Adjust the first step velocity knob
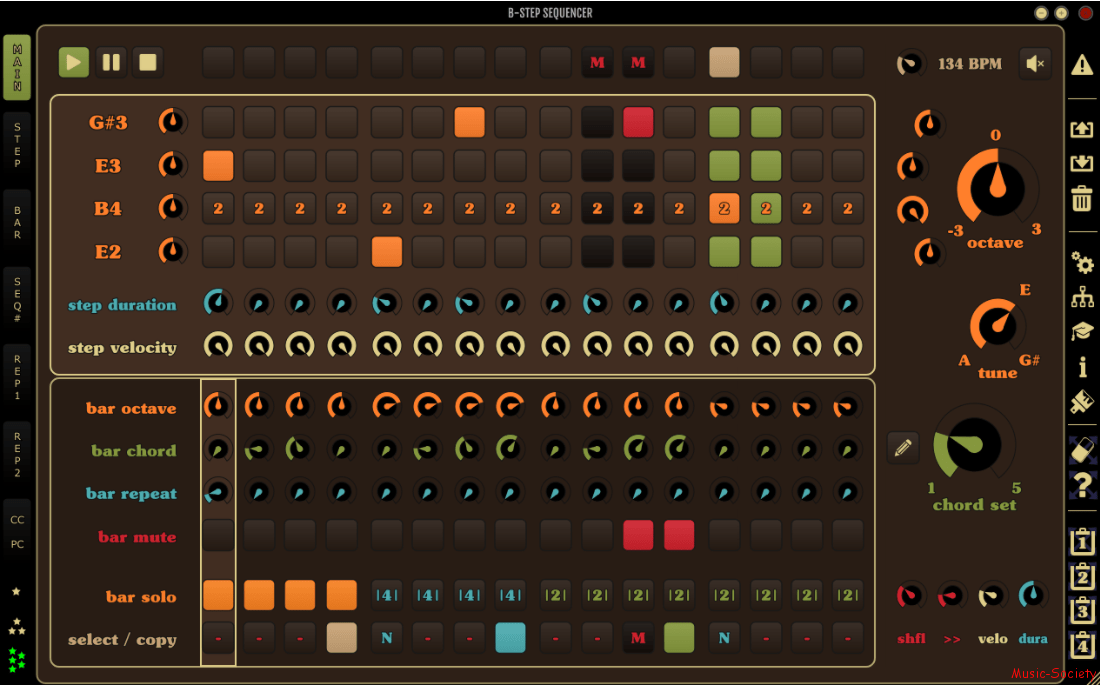This screenshot has width=1100, height=685. click(218, 345)
